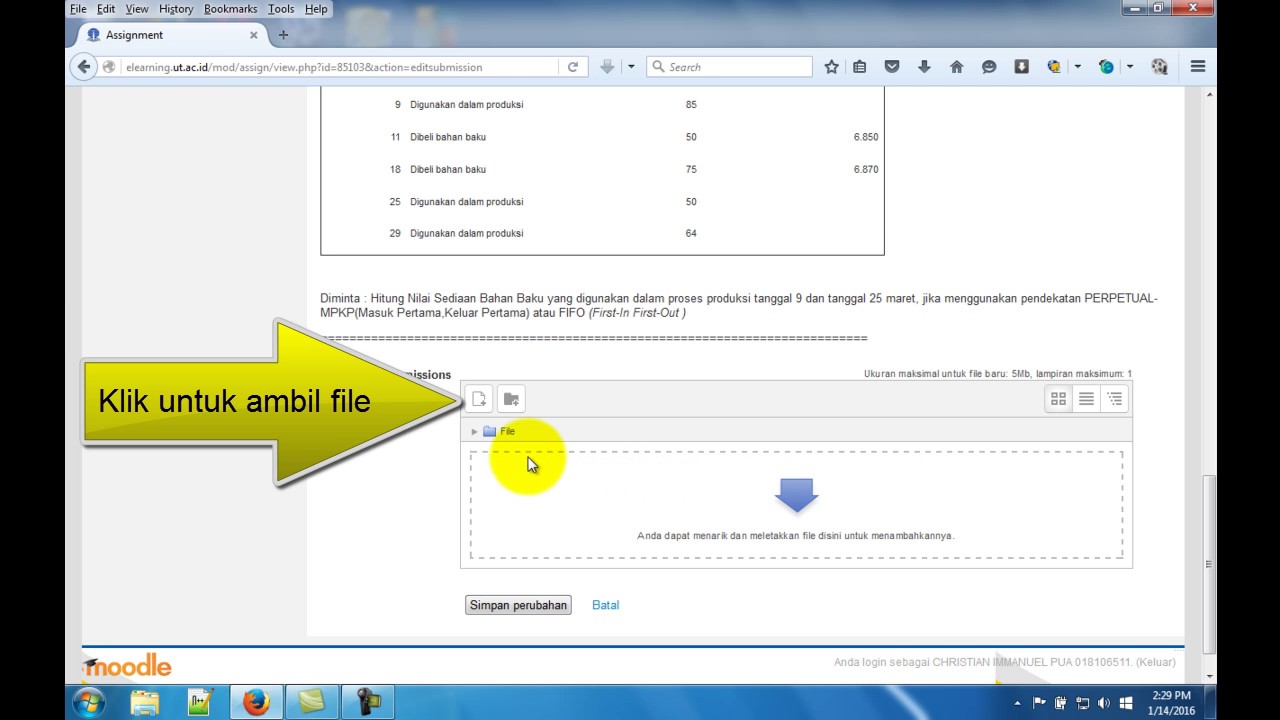Open dropdown next to download helper icon

click(x=631, y=67)
